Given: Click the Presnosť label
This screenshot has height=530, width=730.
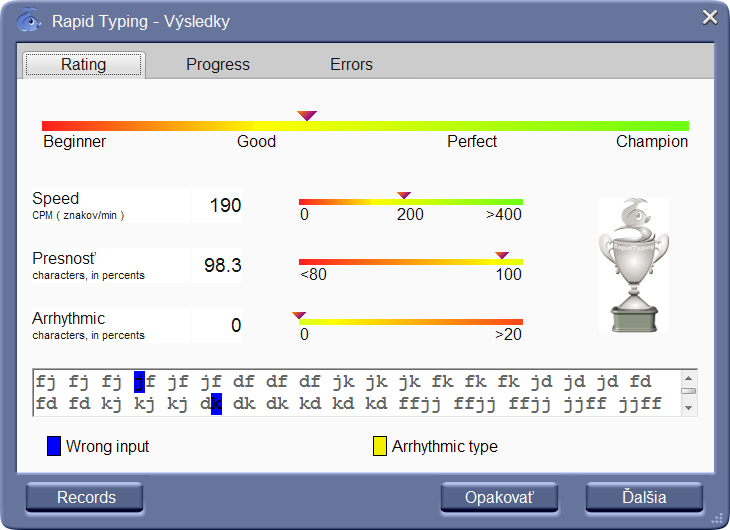Looking at the screenshot, I should [x=64, y=258].
